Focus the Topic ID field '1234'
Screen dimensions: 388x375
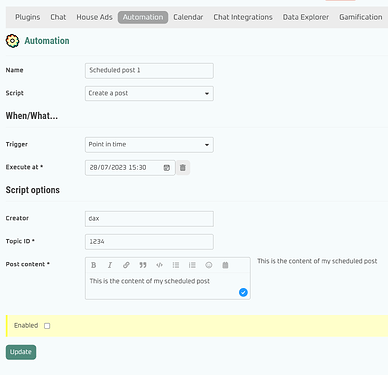[x=149, y=242]
